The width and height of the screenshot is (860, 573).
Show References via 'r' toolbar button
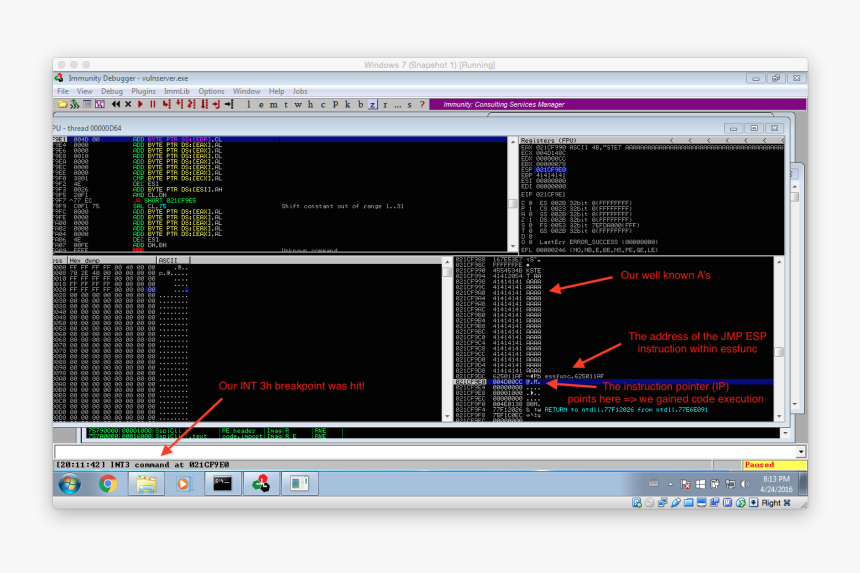385,104
